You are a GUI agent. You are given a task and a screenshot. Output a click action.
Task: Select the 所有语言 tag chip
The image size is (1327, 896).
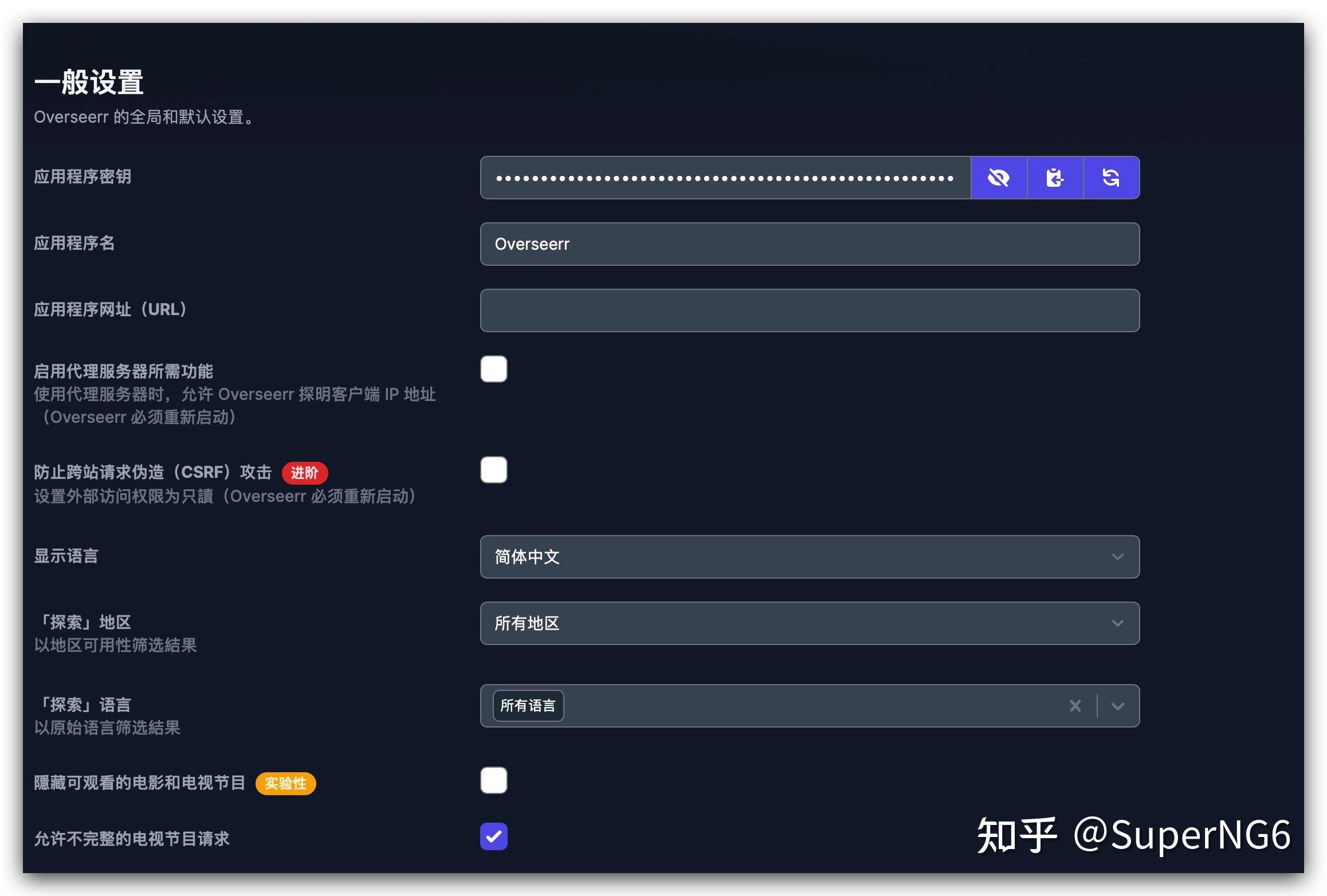[x=528, y=706]
